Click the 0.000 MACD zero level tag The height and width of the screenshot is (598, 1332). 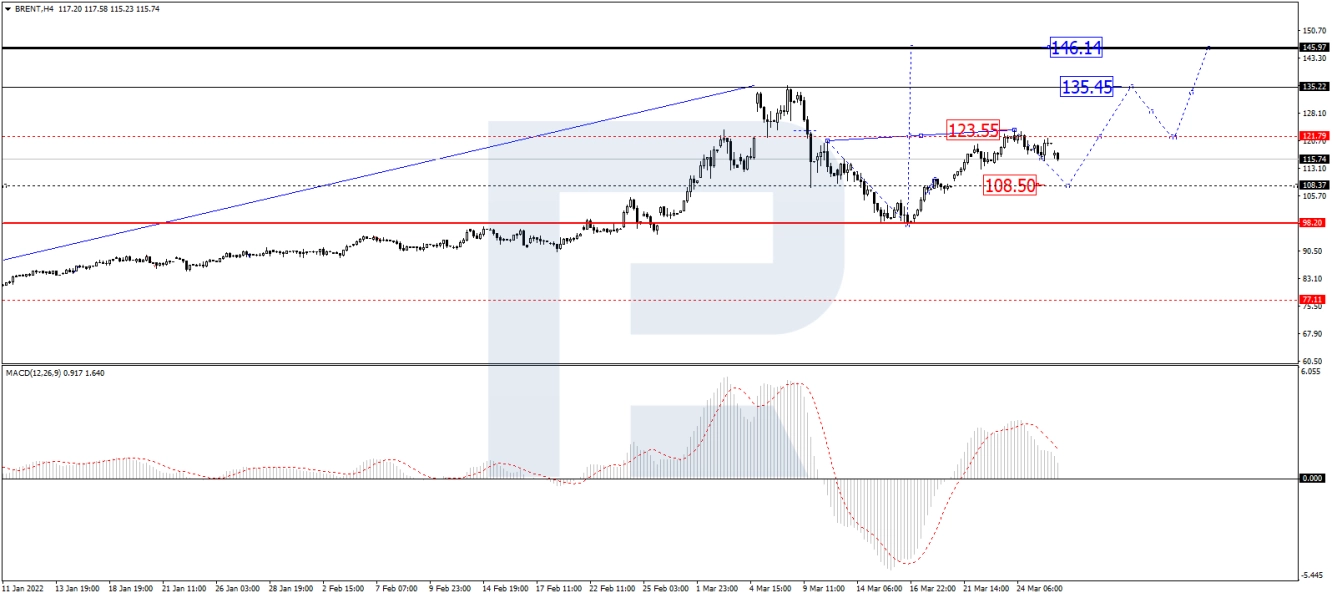1313,478
